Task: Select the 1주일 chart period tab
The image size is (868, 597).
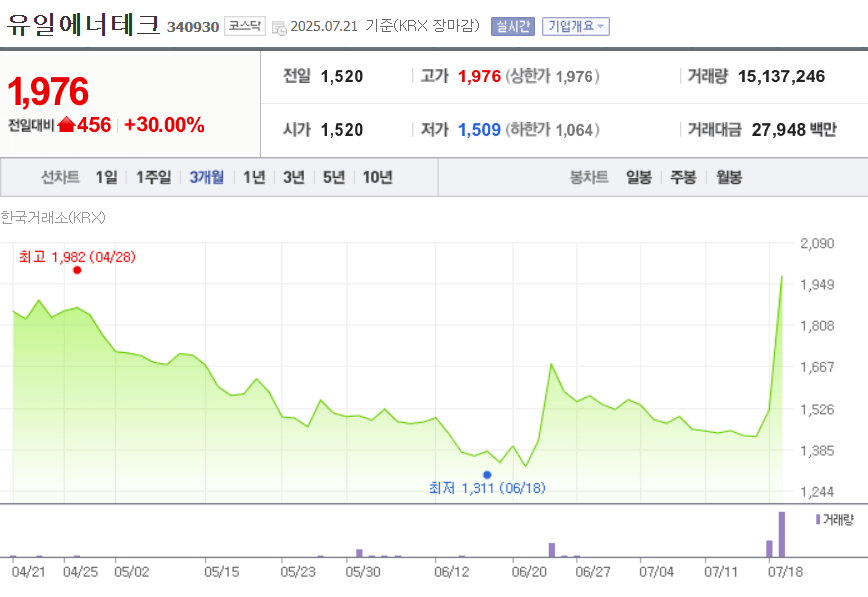Action: tap(154, 176)
